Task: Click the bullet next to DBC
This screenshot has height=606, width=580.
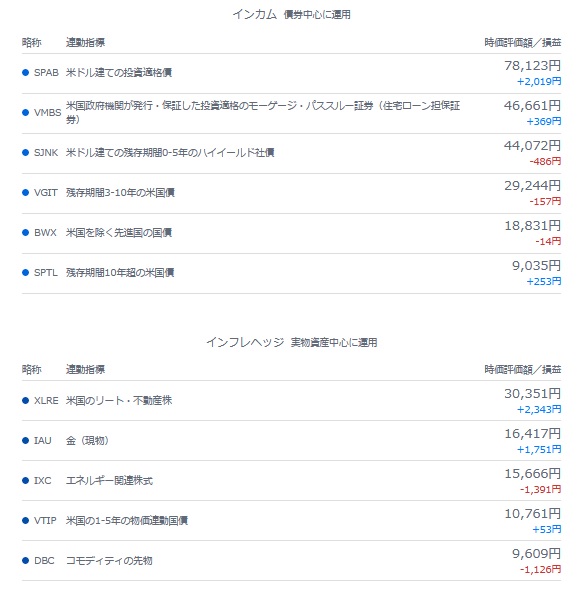Action: (x=26, y=560)
